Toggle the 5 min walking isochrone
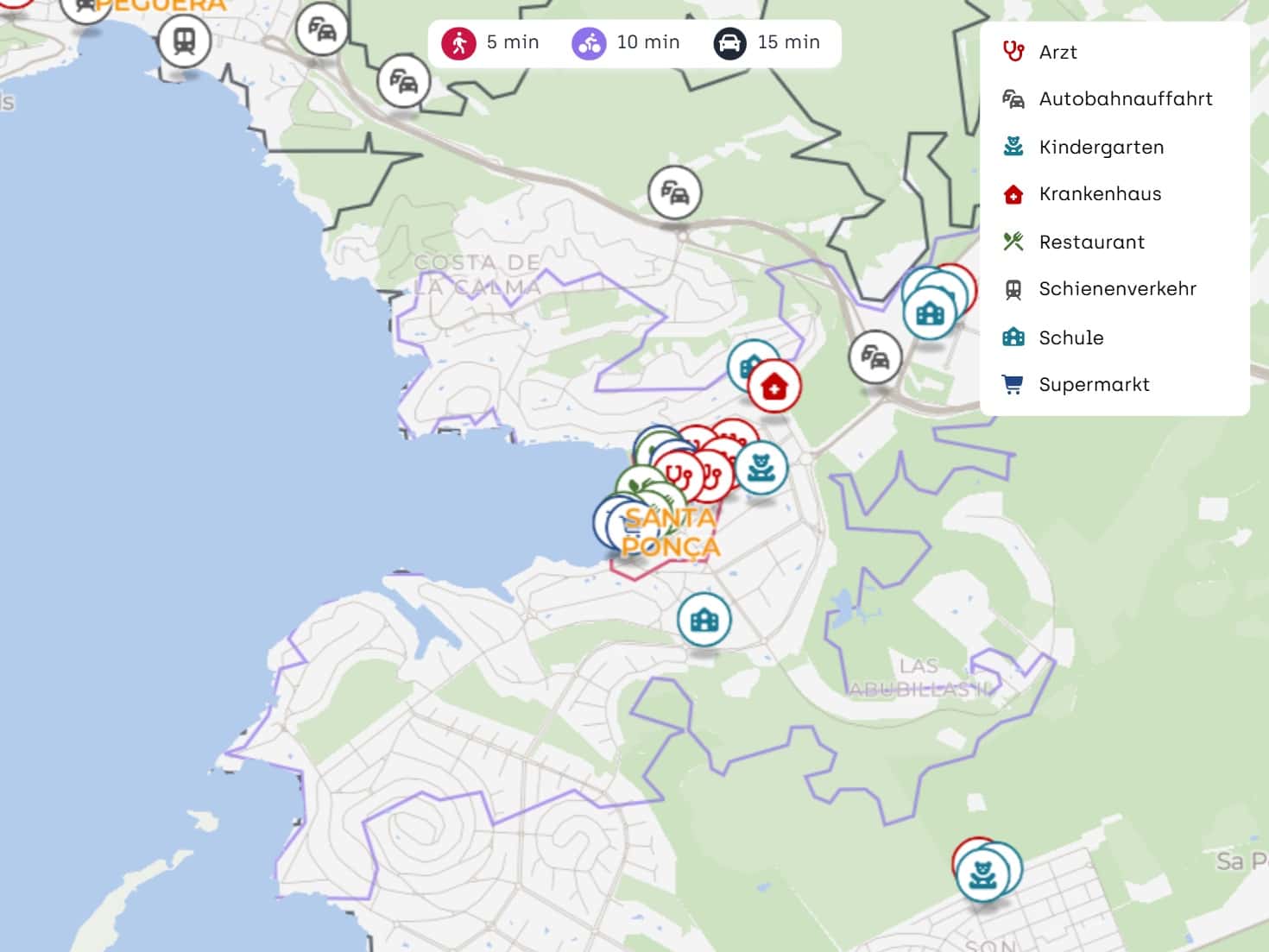This screenshot has height=952, width=1269. [x=490, y=42]
